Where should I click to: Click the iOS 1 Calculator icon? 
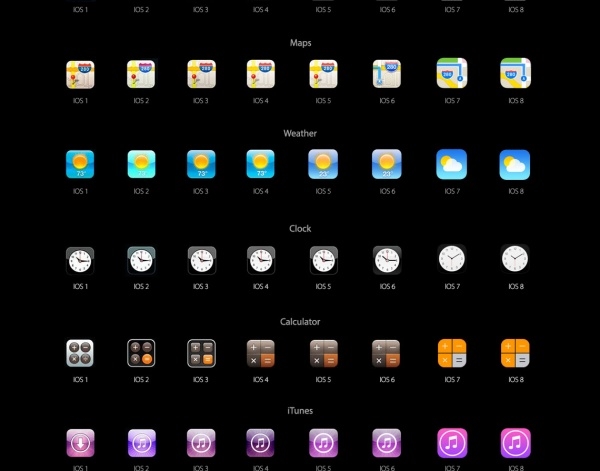[80, 353]
